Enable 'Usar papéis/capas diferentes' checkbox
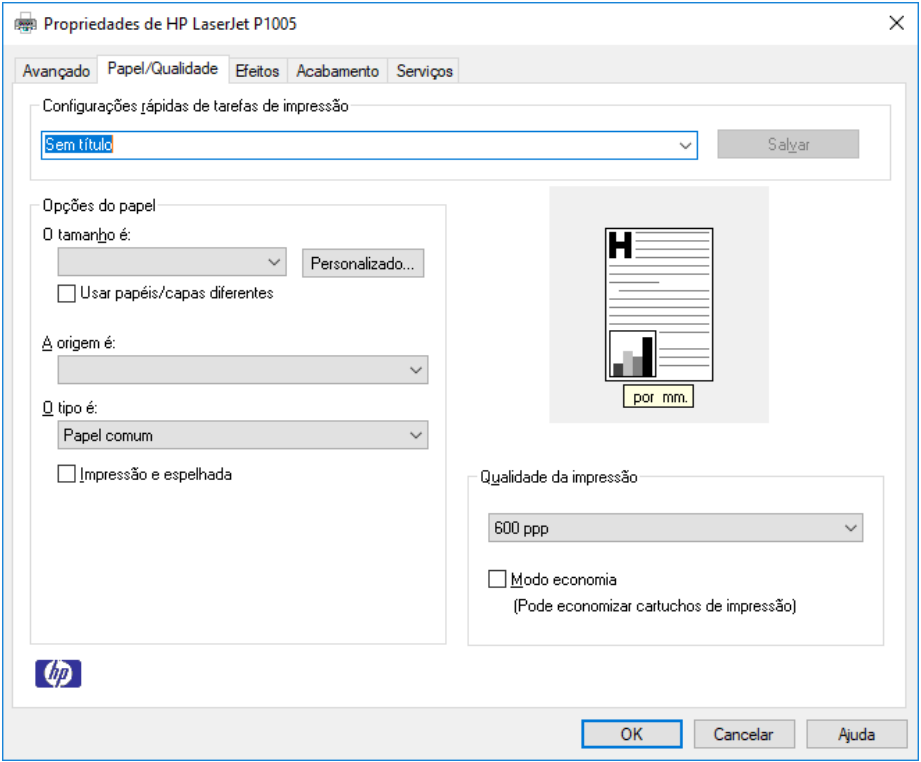The image size is (921, 762). pos(66,293)
